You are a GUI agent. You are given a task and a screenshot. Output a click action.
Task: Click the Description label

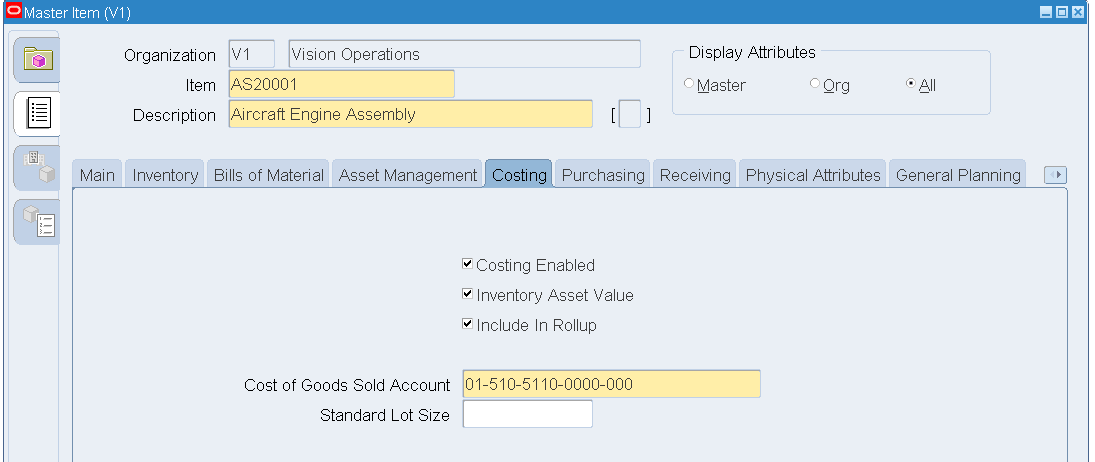point(175,115)
